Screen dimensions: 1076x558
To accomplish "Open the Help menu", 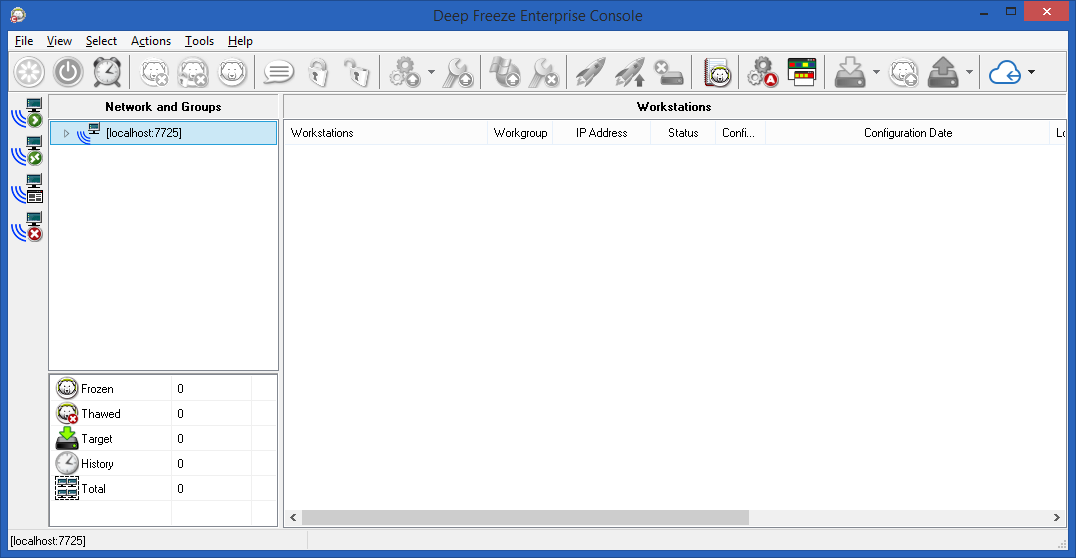I will click(x=240, y=41).
